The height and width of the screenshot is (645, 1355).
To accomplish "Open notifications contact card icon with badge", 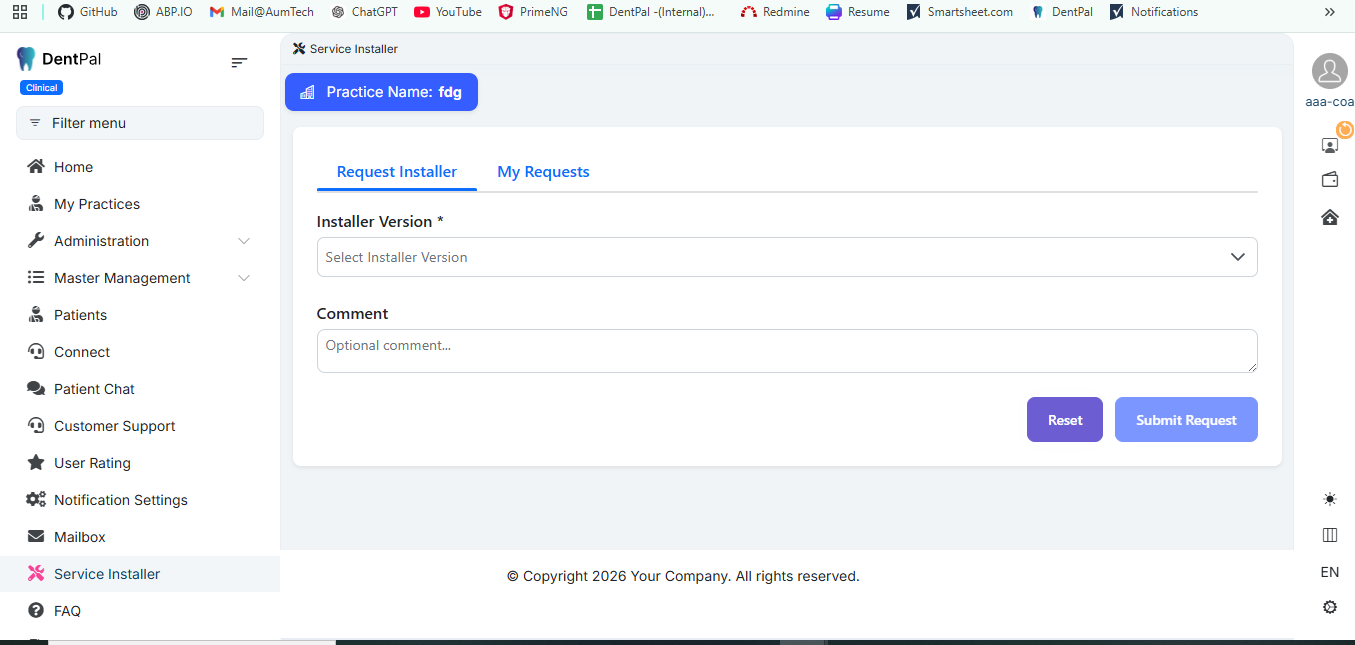I will point(1330,144).
